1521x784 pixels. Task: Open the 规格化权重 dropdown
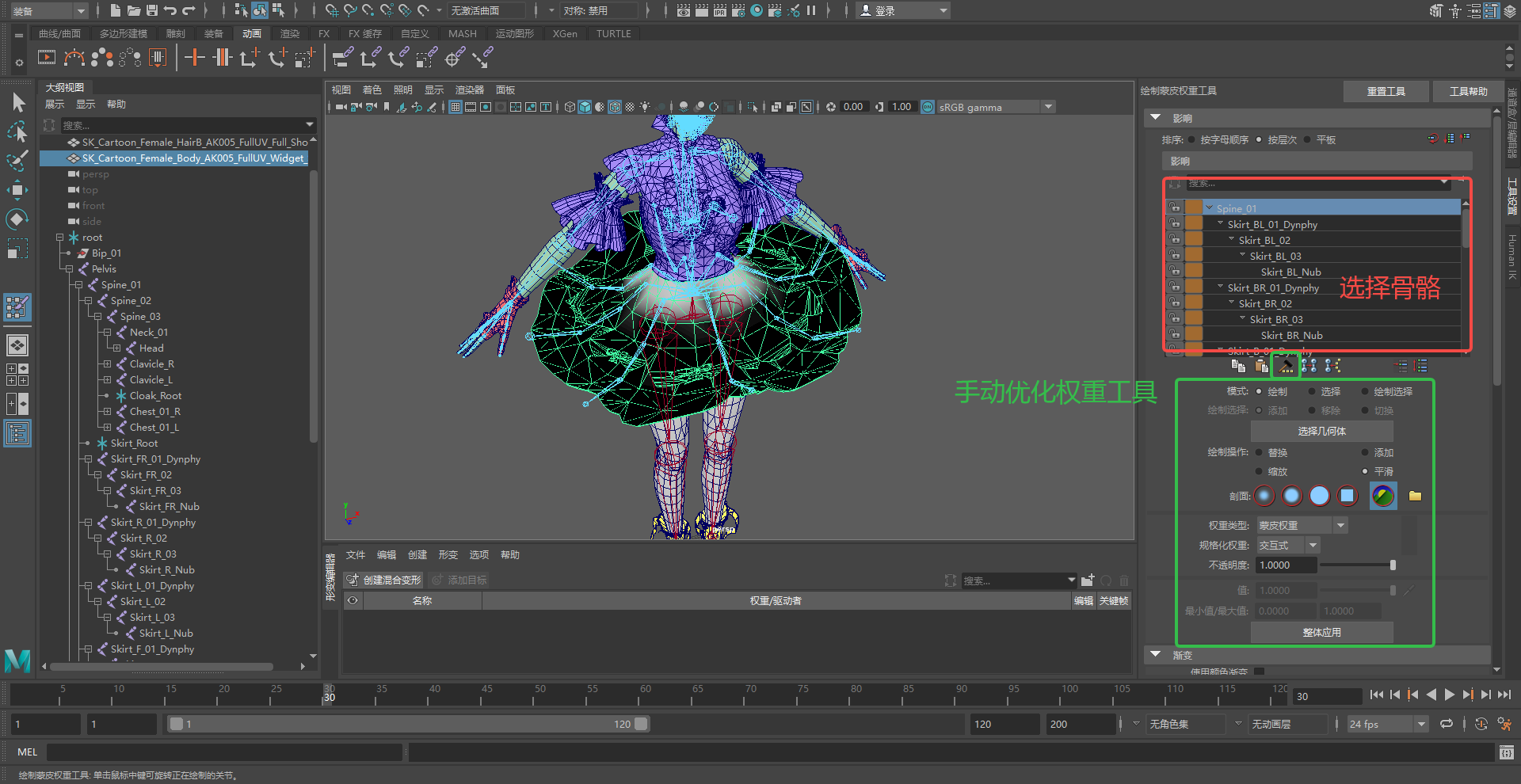pos(1289,545)
